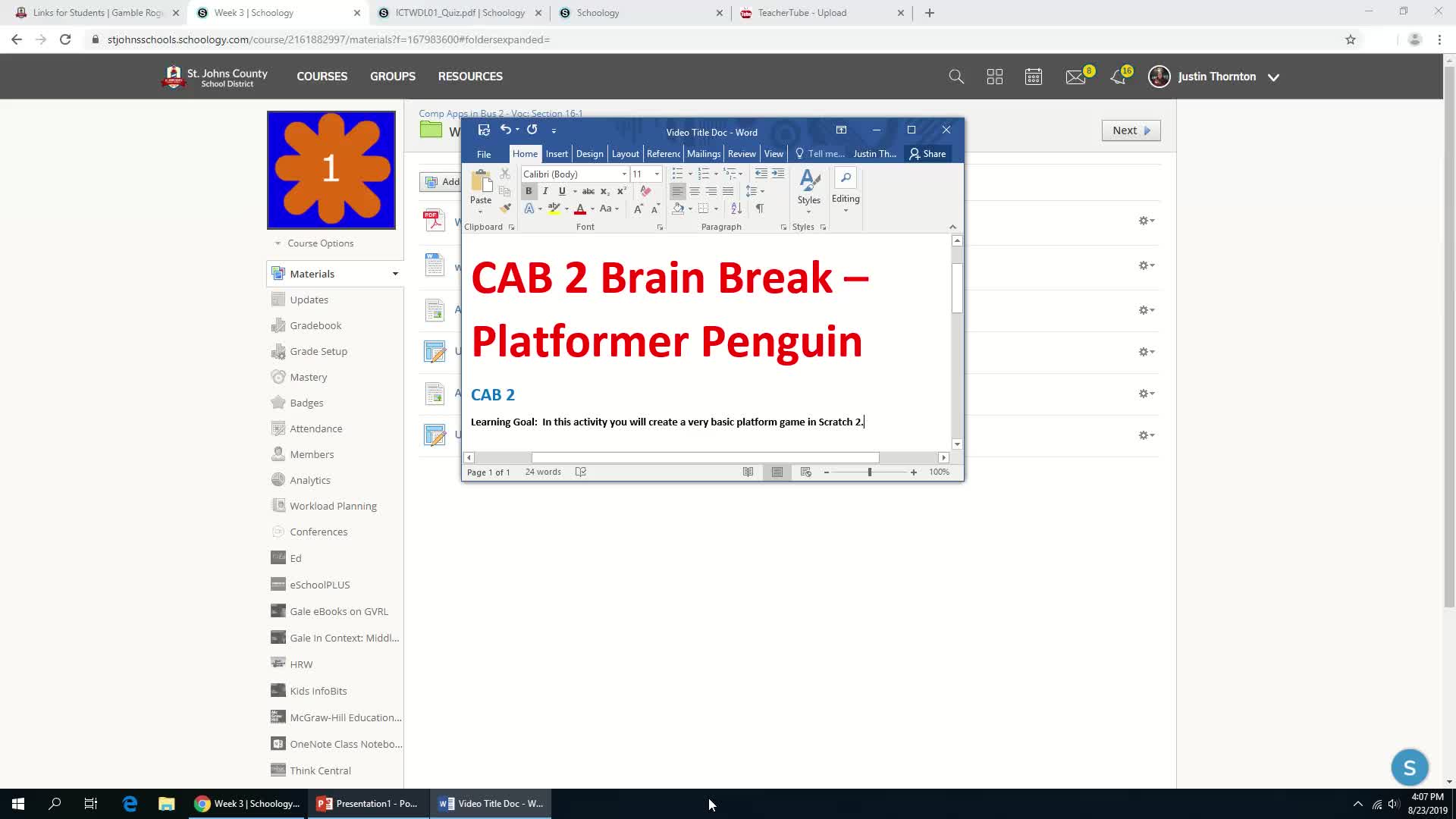Toggle the paragraph marks visibility icon

759,208
